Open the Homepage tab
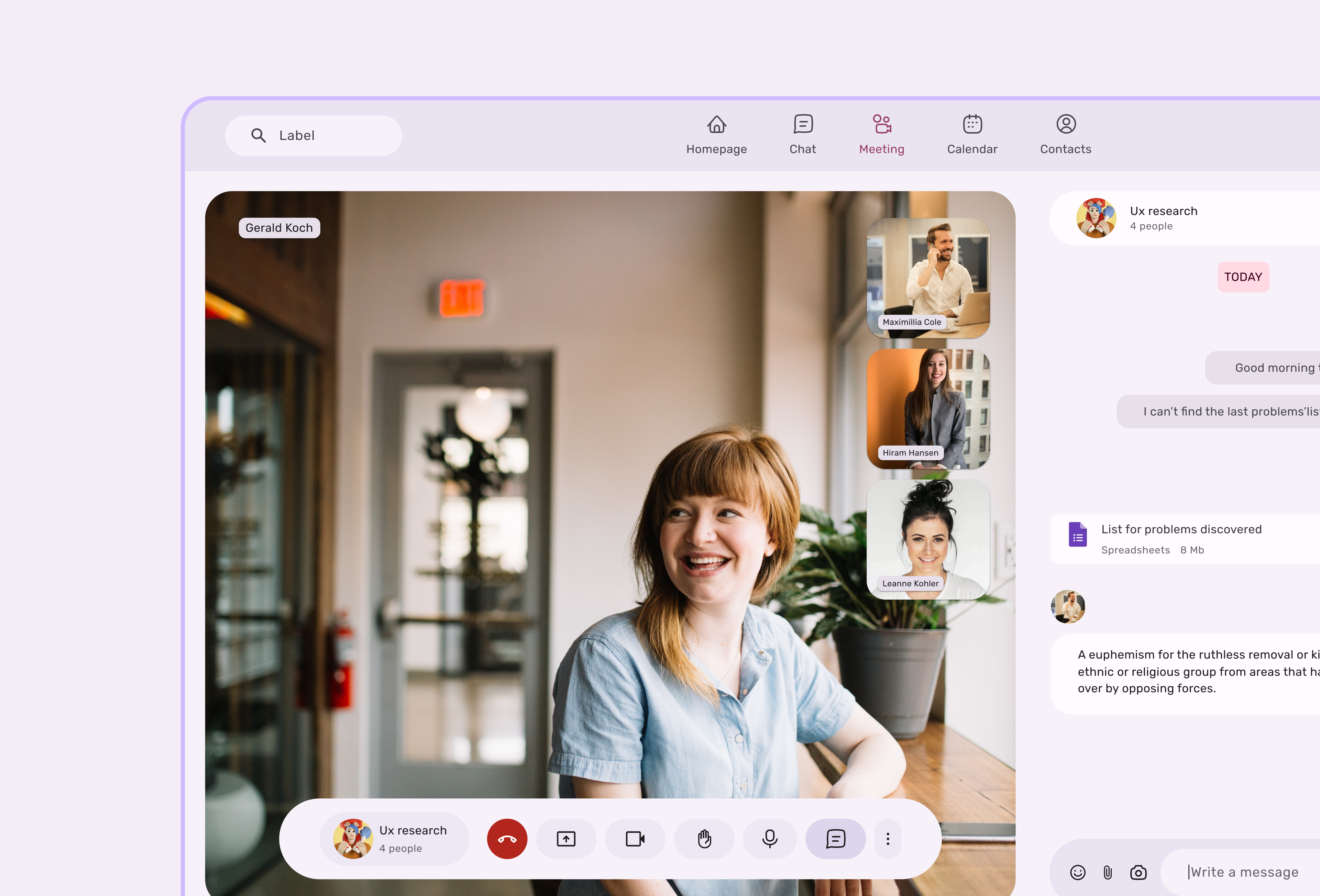Screen dimensions: 1320x896 716,135
